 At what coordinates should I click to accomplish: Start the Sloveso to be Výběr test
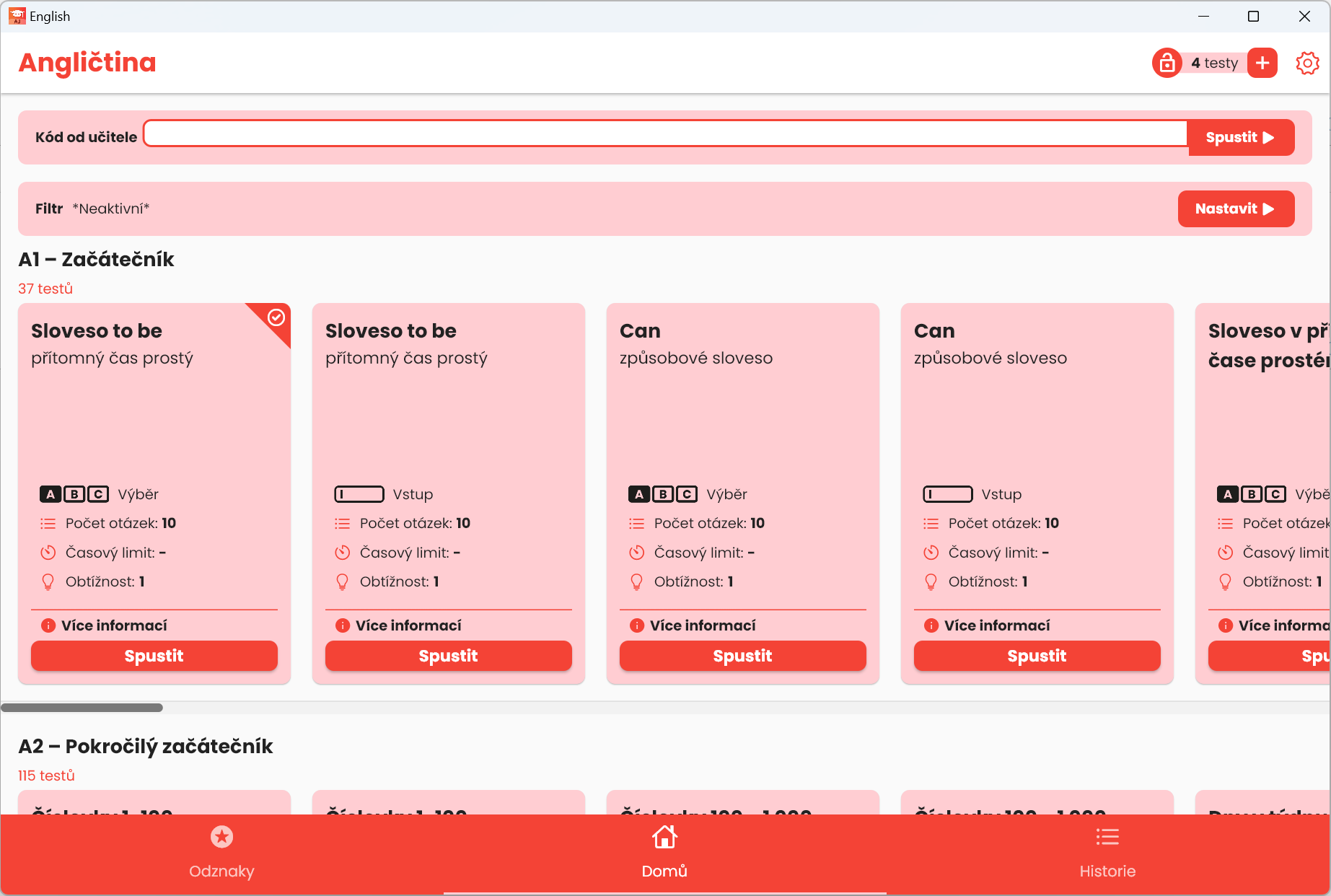pyautogui.click(x=154, y=656)
